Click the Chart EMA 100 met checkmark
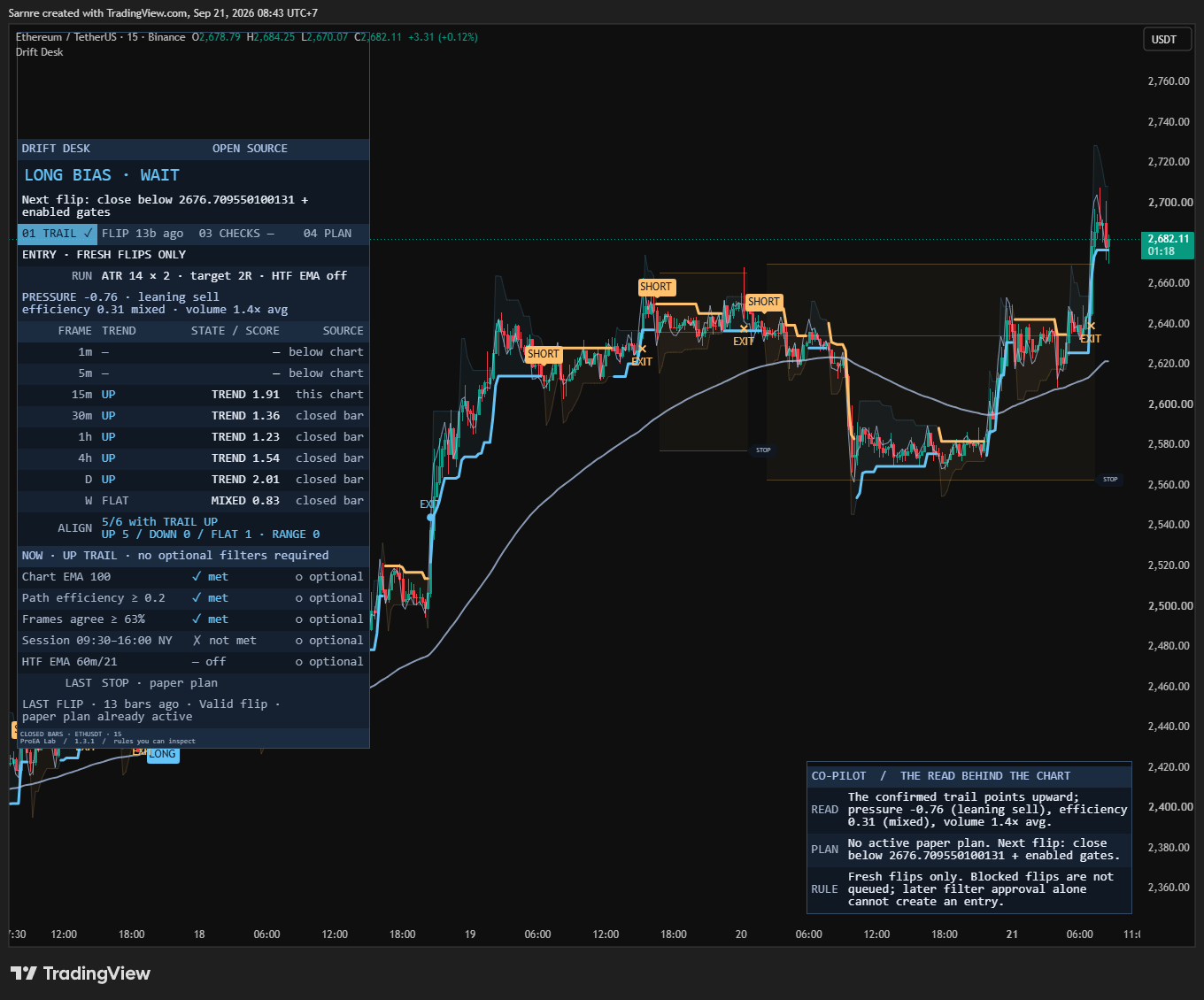The image size is (1204, 1000). 197,577
